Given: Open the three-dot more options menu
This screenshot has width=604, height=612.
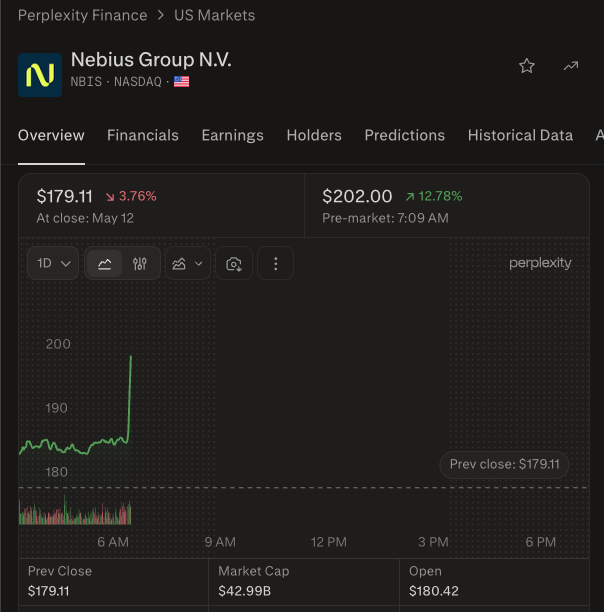Looking at the screenshot, I should tap(275, 264).
